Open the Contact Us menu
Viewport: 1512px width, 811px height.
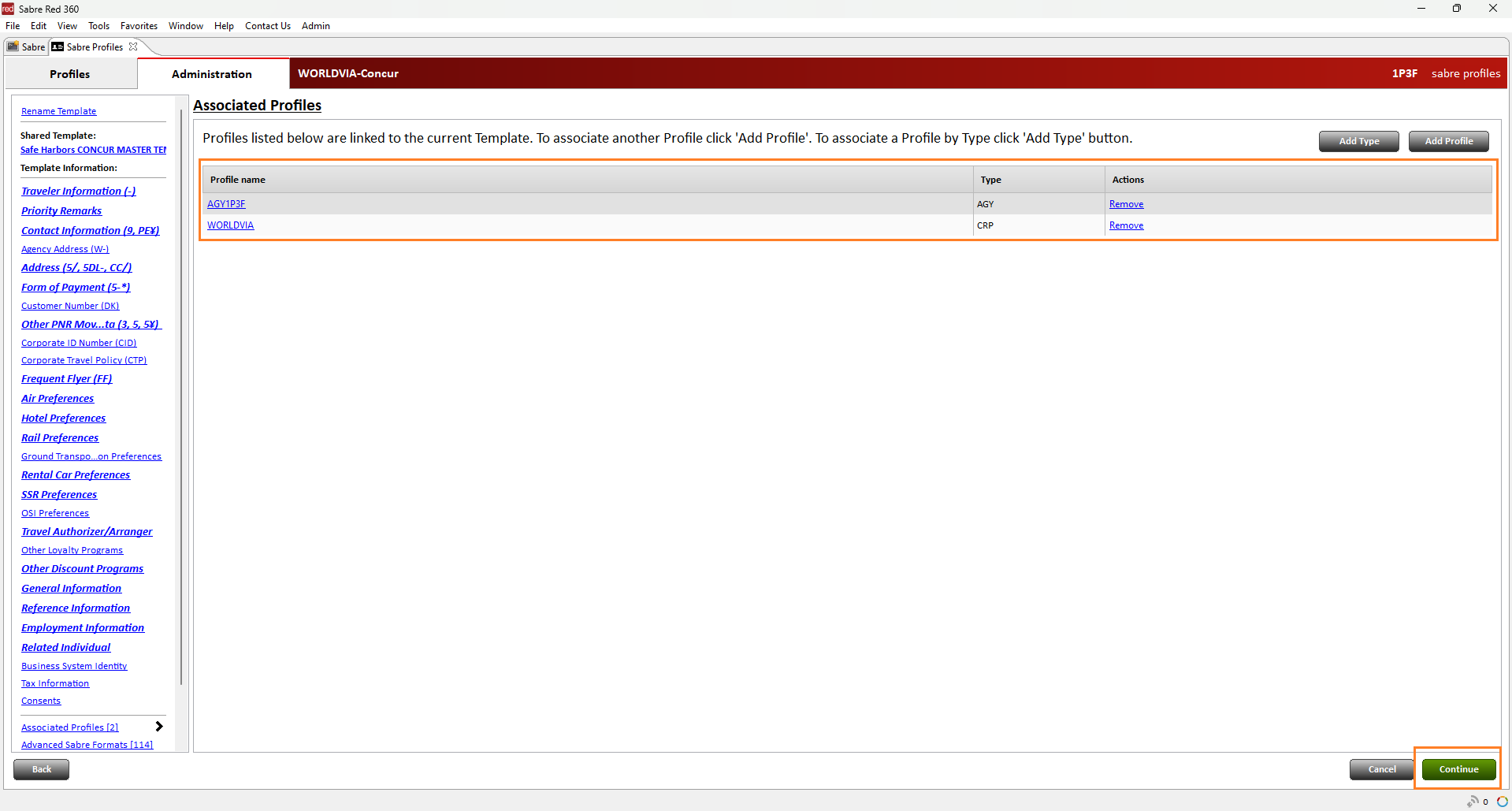tap(268, 26)
